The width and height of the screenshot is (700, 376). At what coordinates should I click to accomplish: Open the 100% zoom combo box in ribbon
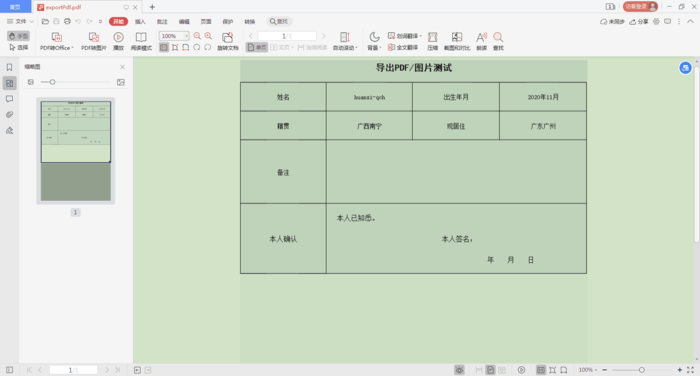coord(174,36)
